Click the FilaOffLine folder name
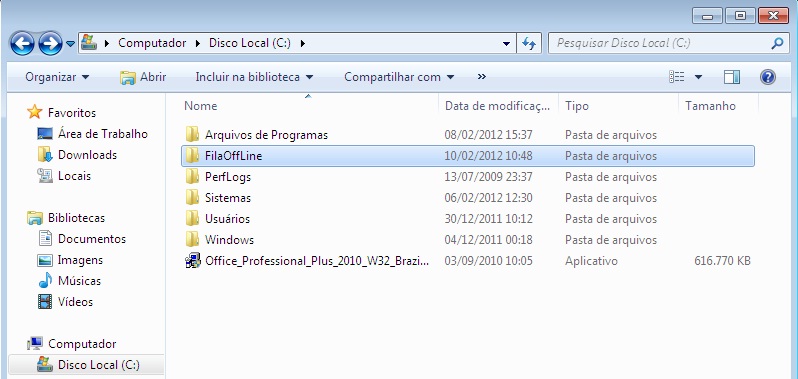Screen dimensions: 798x379 (234, 156)
